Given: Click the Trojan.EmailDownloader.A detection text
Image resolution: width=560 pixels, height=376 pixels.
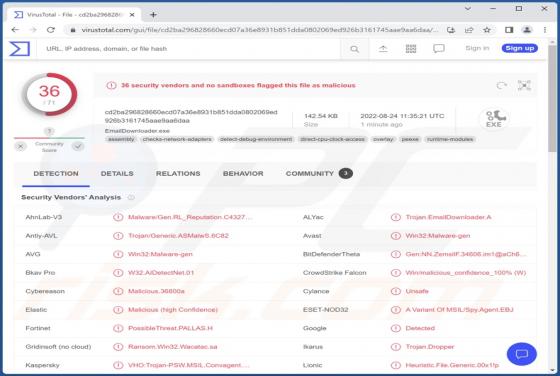Looking at the screenshot, I should click(x=448, y=217).
